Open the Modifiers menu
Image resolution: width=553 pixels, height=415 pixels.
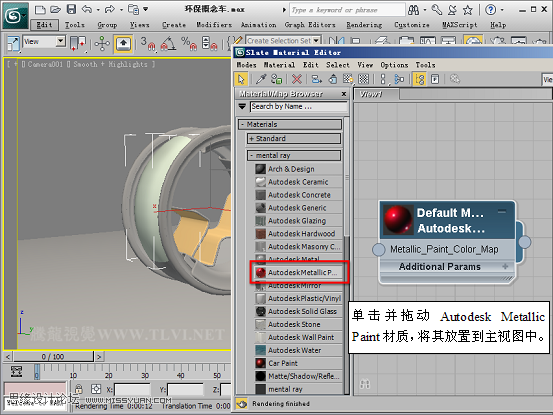[x=214, y=25]
